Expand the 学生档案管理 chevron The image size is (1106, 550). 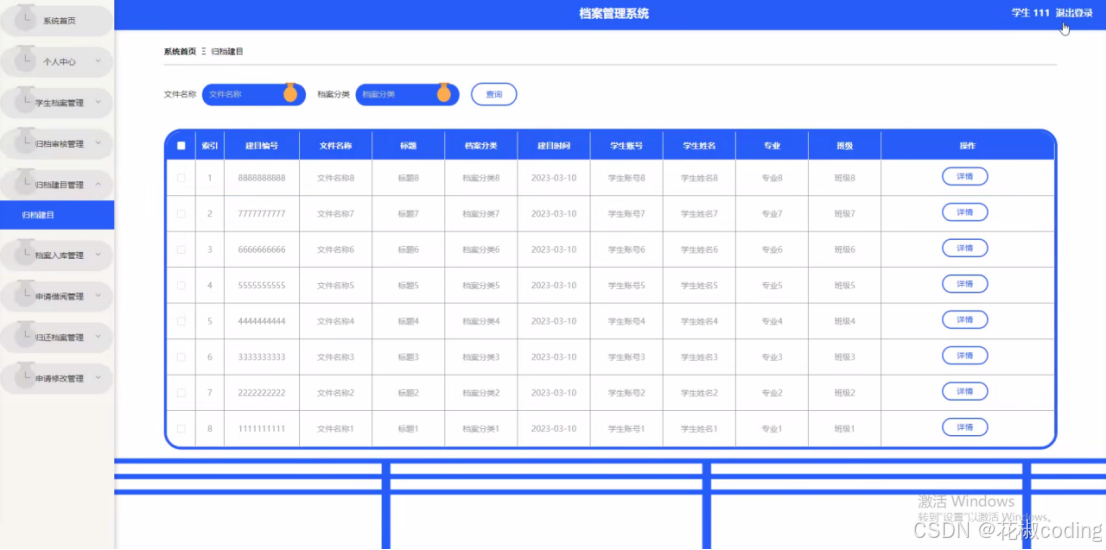(98, 102)
